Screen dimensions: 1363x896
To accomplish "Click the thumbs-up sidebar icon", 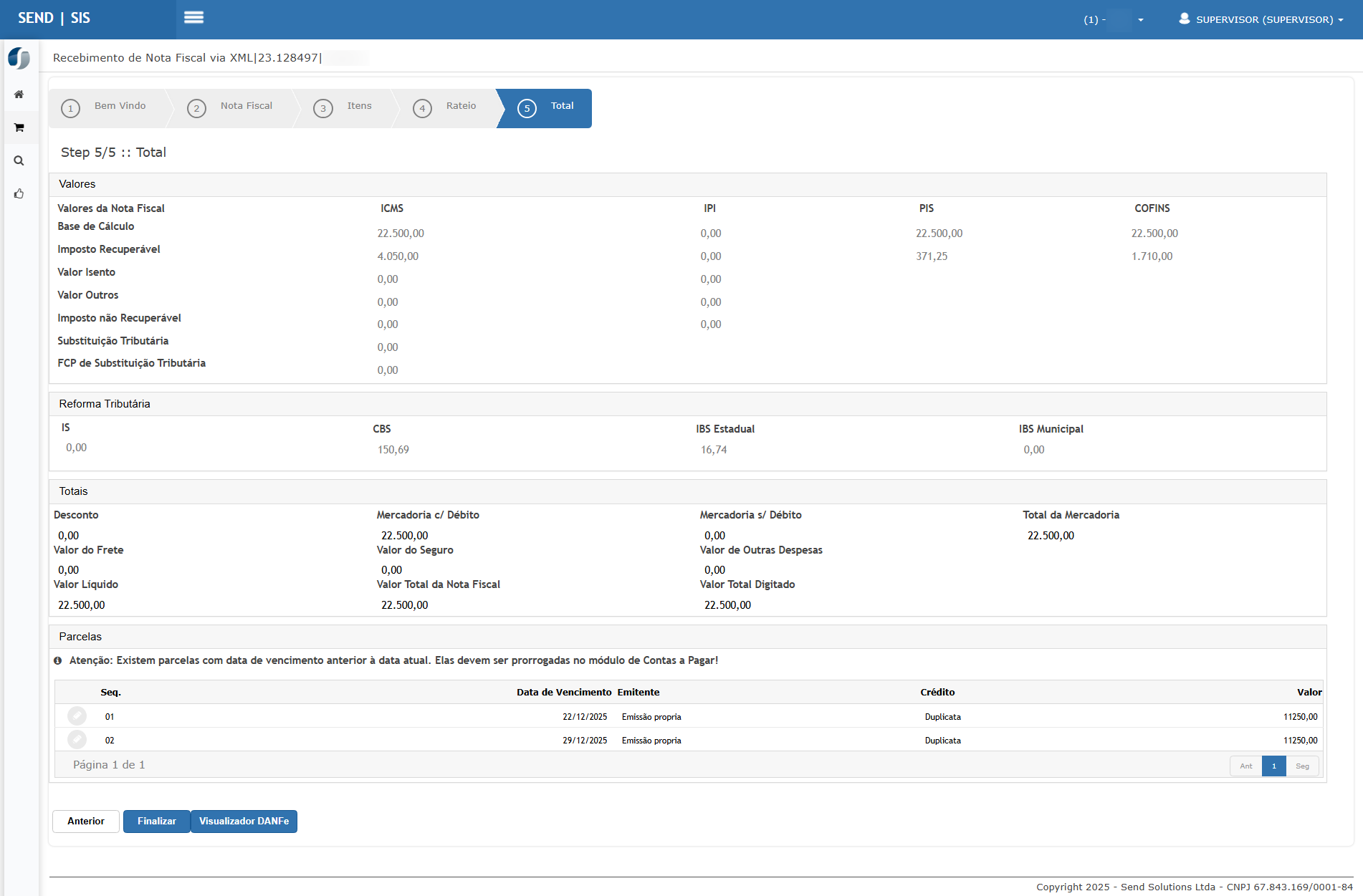I will 19,194.
